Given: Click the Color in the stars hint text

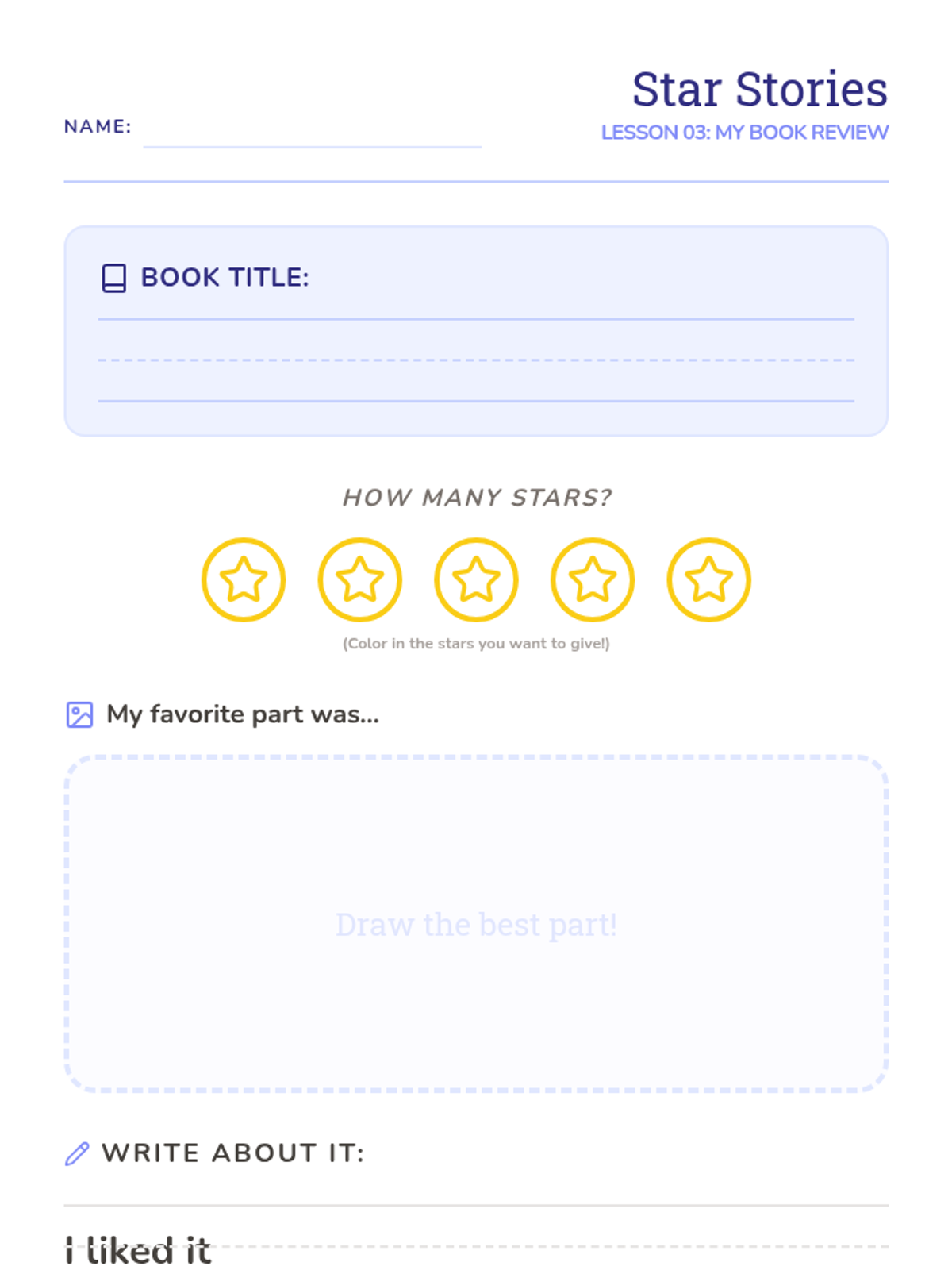Looking at the screenshot, I should point(476,643).
